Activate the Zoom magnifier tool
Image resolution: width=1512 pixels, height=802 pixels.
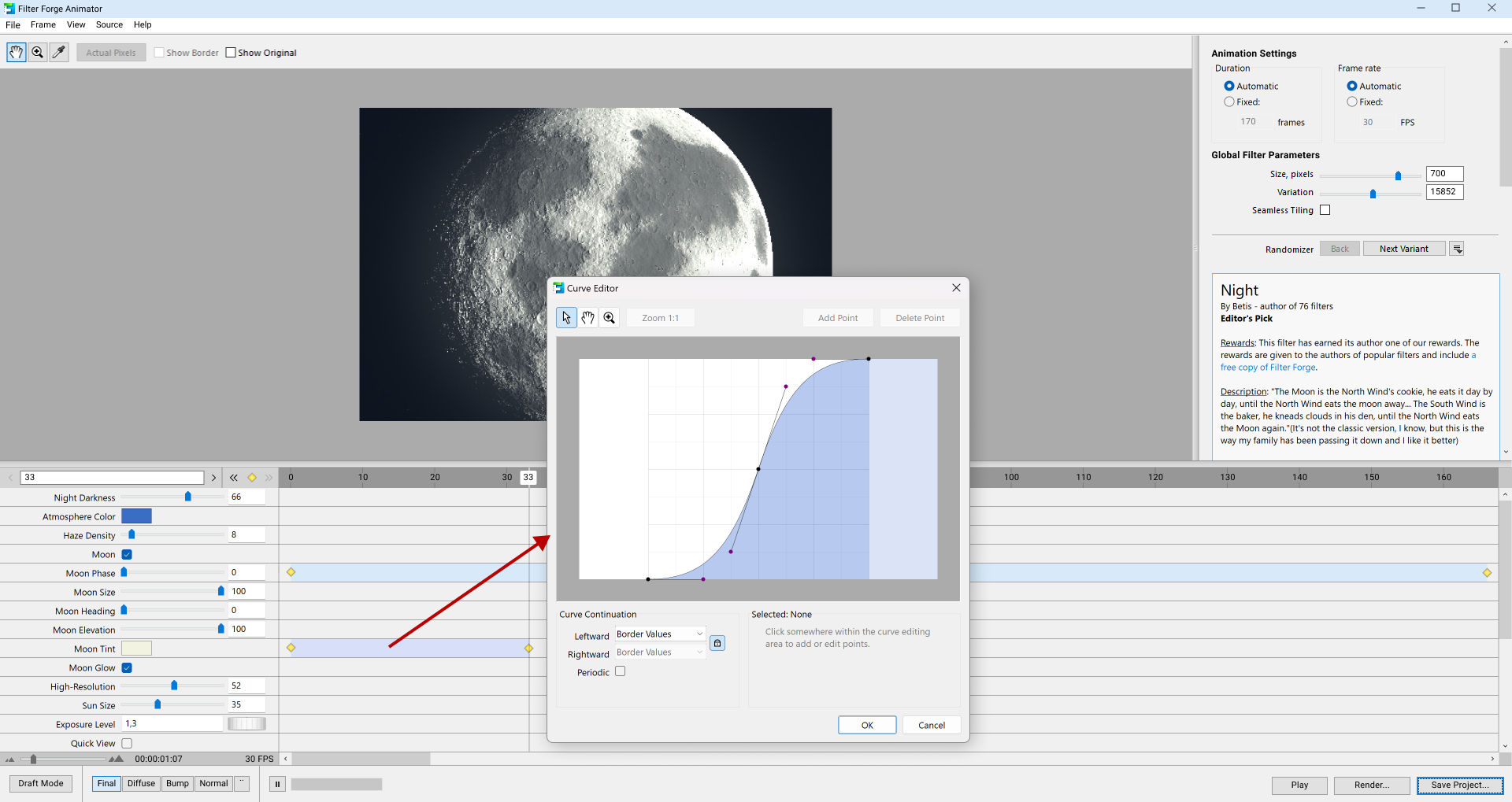pyautogui.click(x=37, y=52)
